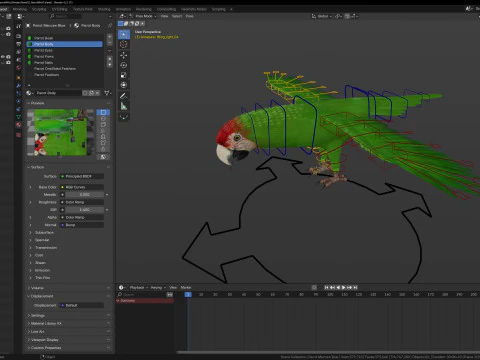Select the Measure ruler tool
The image size is (480, 360).
tap(124, 106)
